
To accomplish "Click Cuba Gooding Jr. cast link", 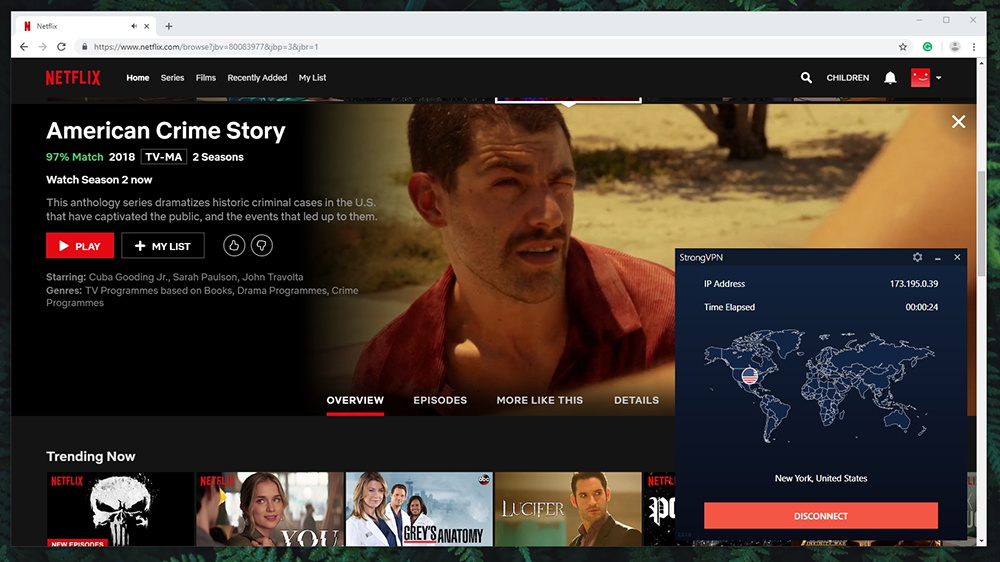I will click(129, 277).
